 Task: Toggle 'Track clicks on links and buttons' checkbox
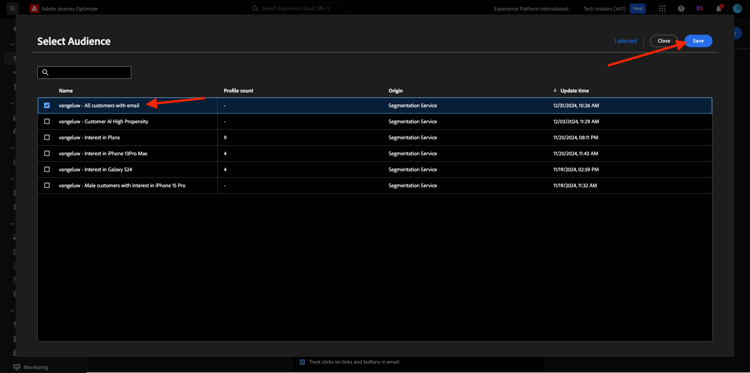302,362
